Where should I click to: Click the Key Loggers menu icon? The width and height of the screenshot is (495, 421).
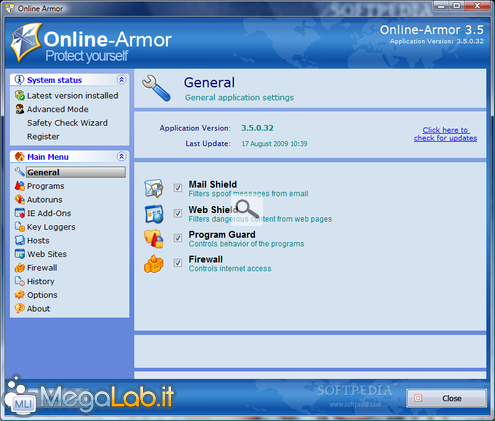point(20,227)
